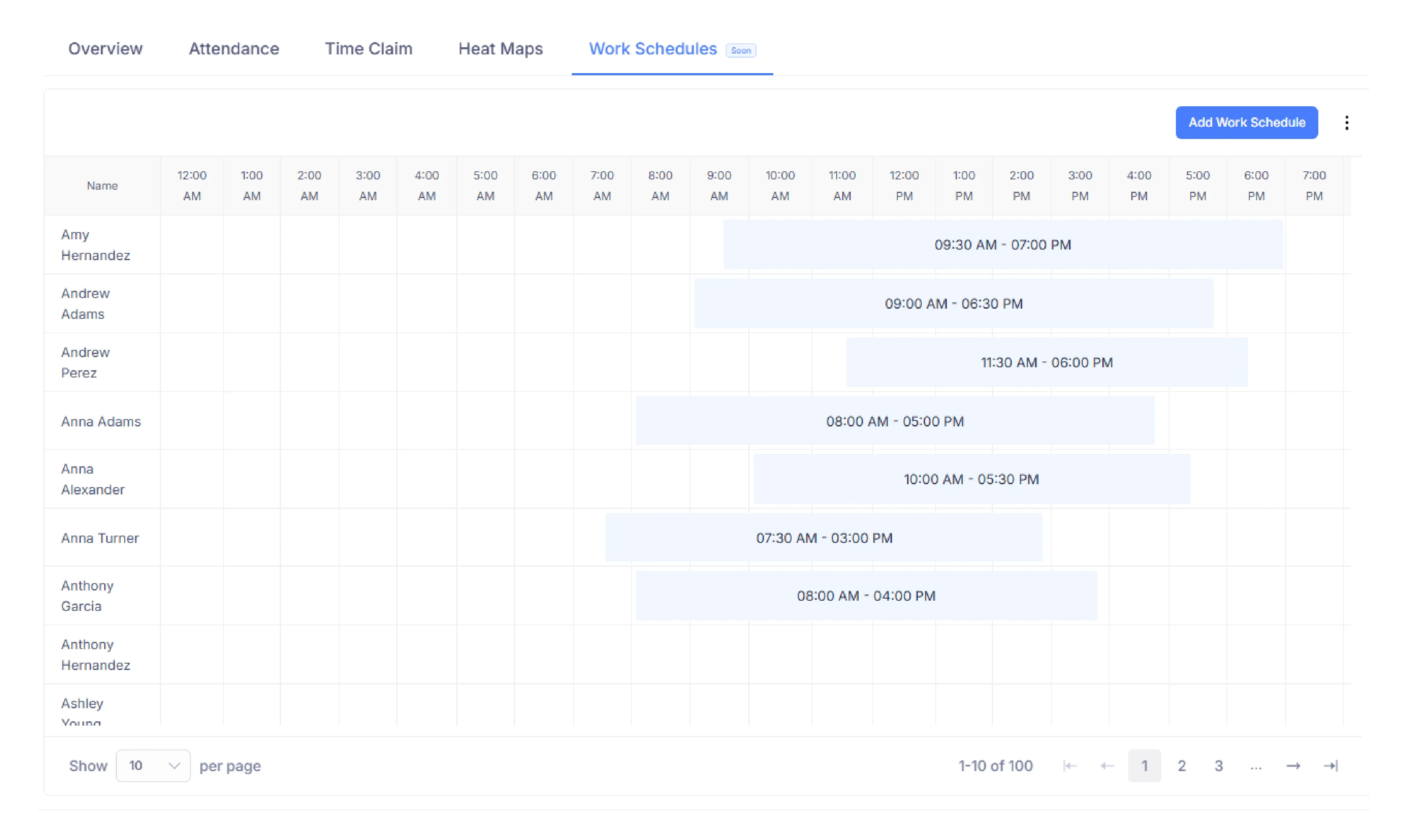
Task: Click the Soon badge beside Work Schedules
Action: (741, 50)
